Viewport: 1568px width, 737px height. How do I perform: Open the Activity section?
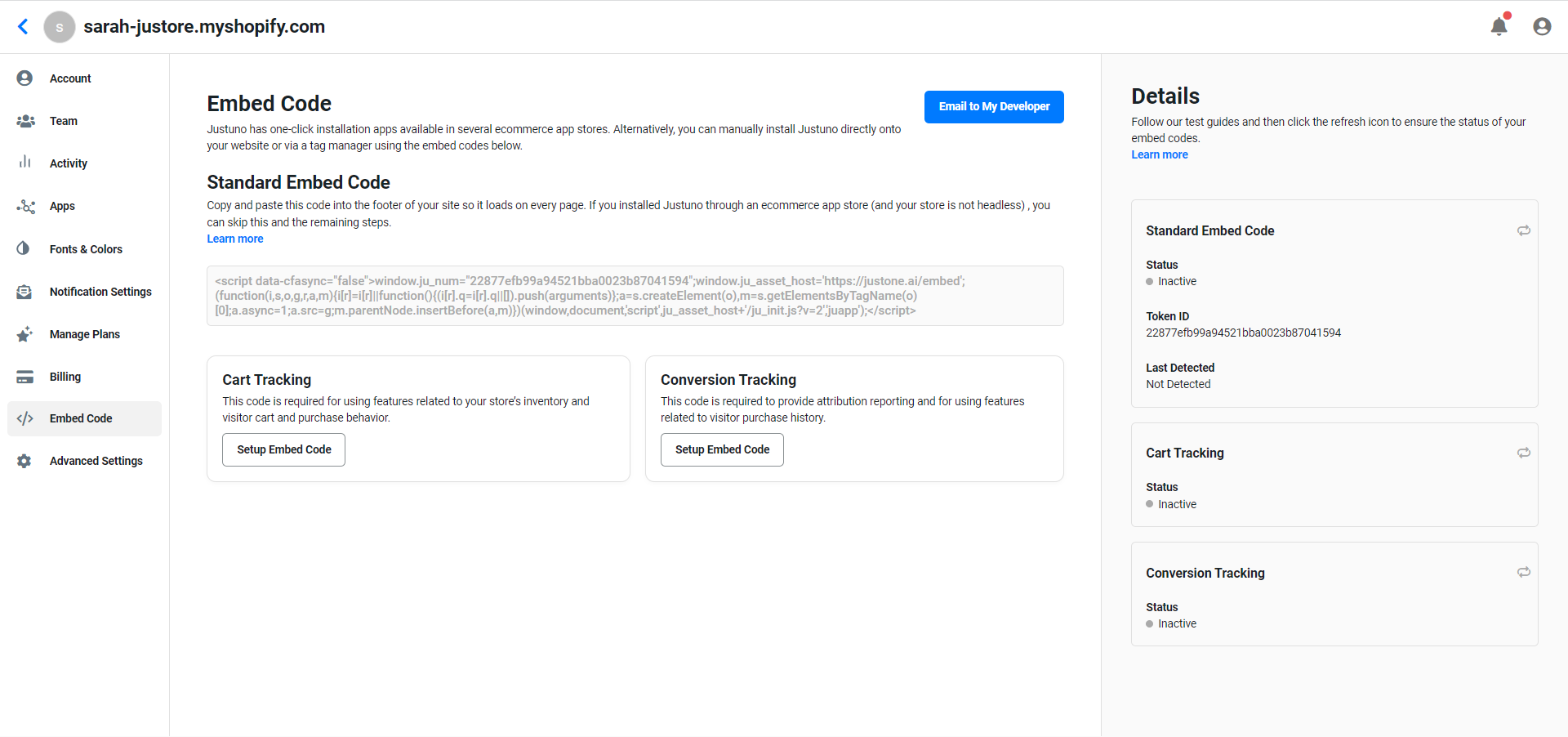pyautogui.click(x=69, y=163)
